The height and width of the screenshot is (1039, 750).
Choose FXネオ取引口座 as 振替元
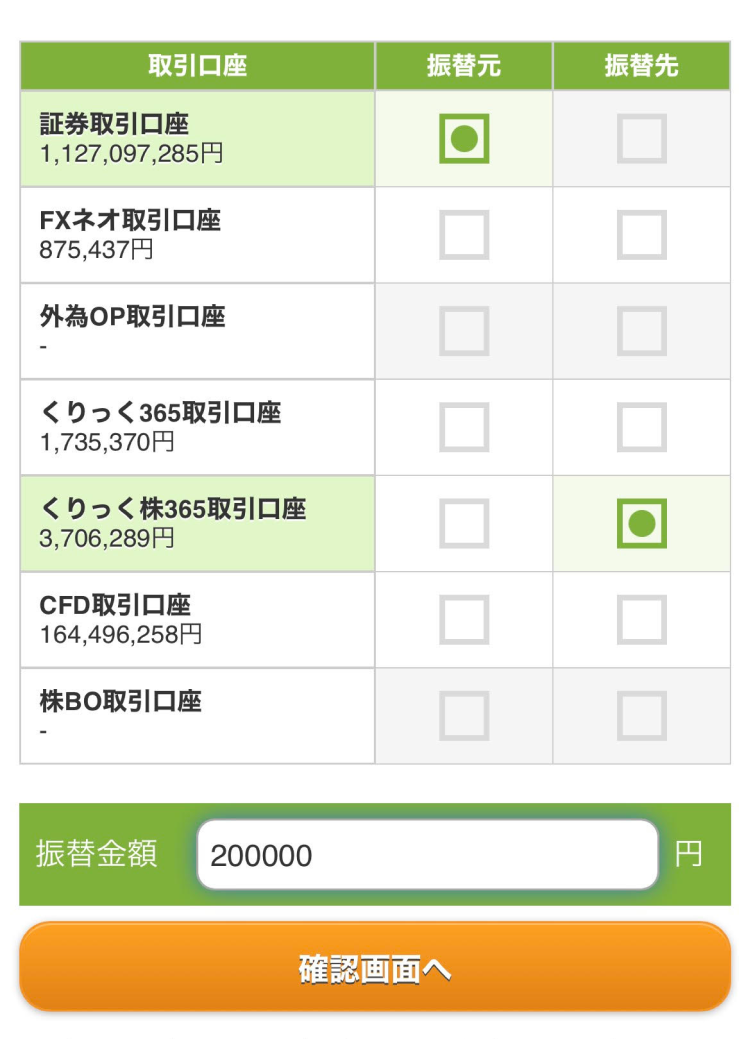[x=464, y=235]
